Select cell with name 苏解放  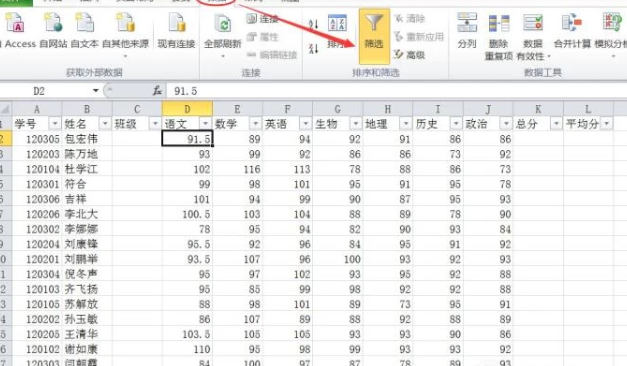pyautogui.click(x=87, y=304)
